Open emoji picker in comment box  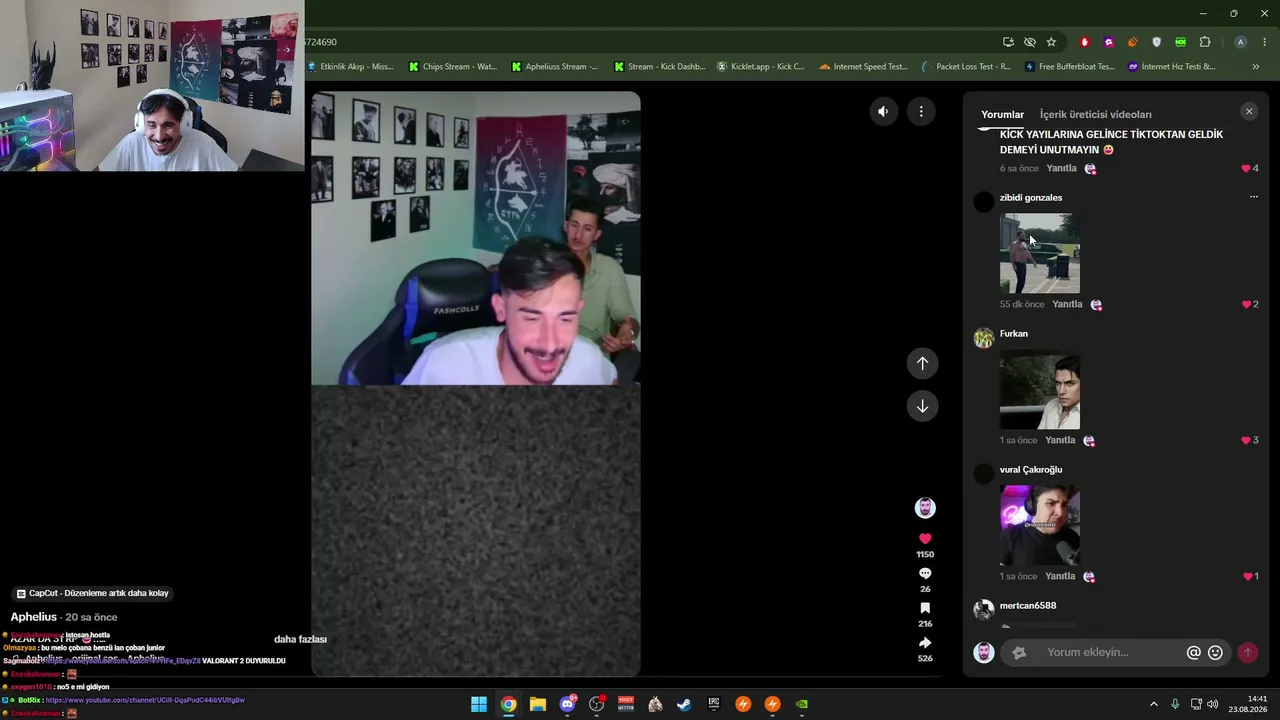[x=1215, y=653]
